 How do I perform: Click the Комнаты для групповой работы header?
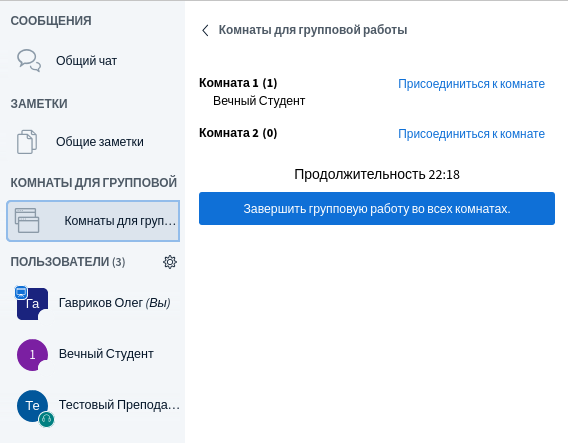click(x=313, y=30)
